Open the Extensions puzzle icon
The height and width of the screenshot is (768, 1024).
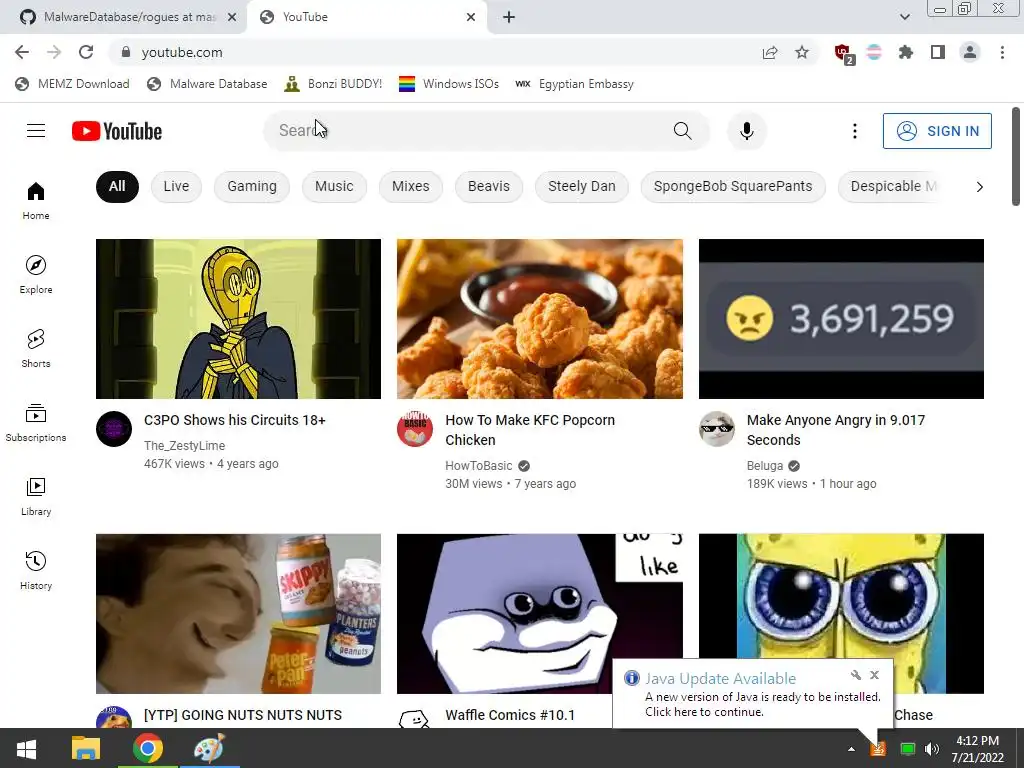coord(906,52)
